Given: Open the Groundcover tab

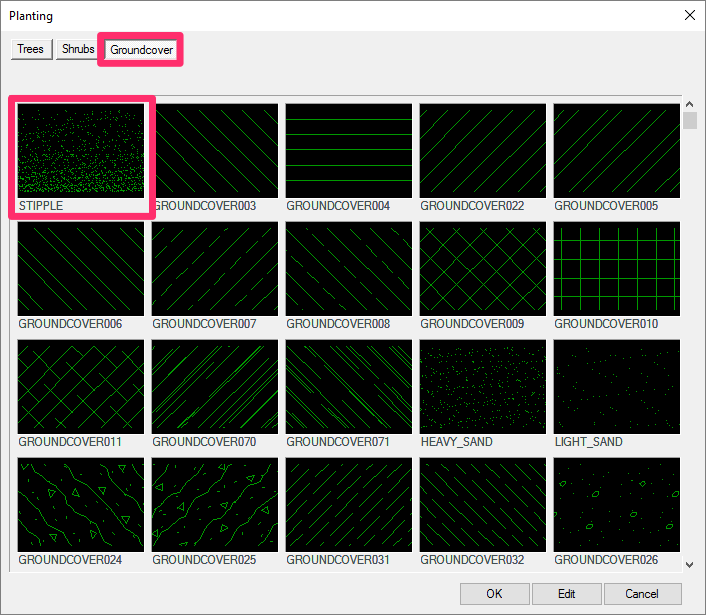Looking at the screenshot, I should [x=141, y=50].
